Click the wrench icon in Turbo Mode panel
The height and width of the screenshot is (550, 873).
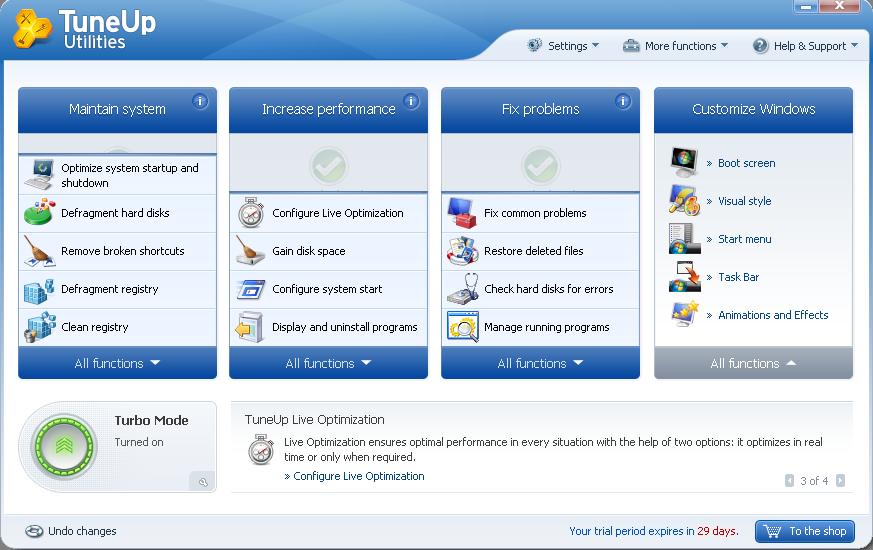[x=203, y=482]
